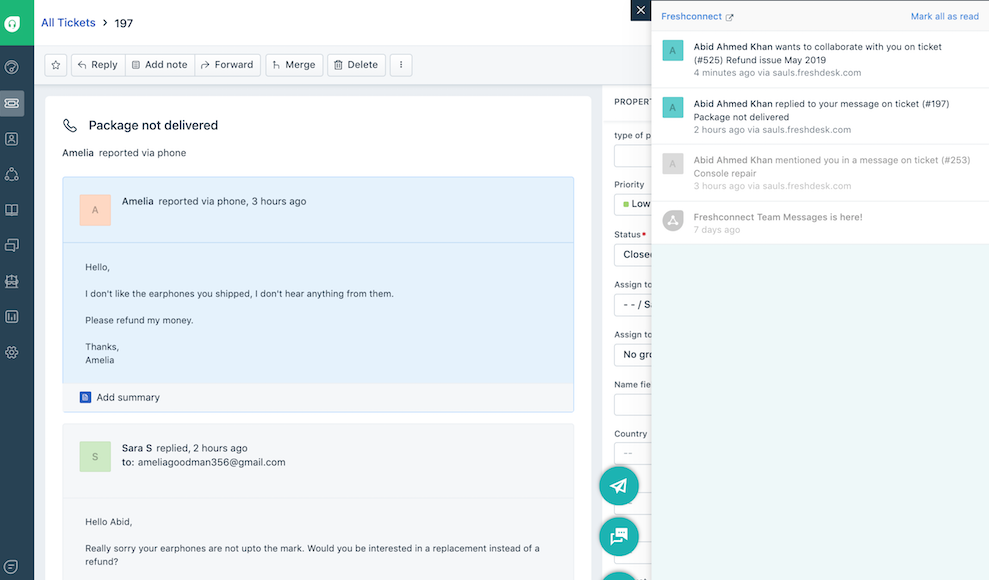The width and height of the screenshot is (989, 580).
Task: Open notification mentioning ticket #253 Console repair
Action: pyautogui.click(x=820, y=173)
